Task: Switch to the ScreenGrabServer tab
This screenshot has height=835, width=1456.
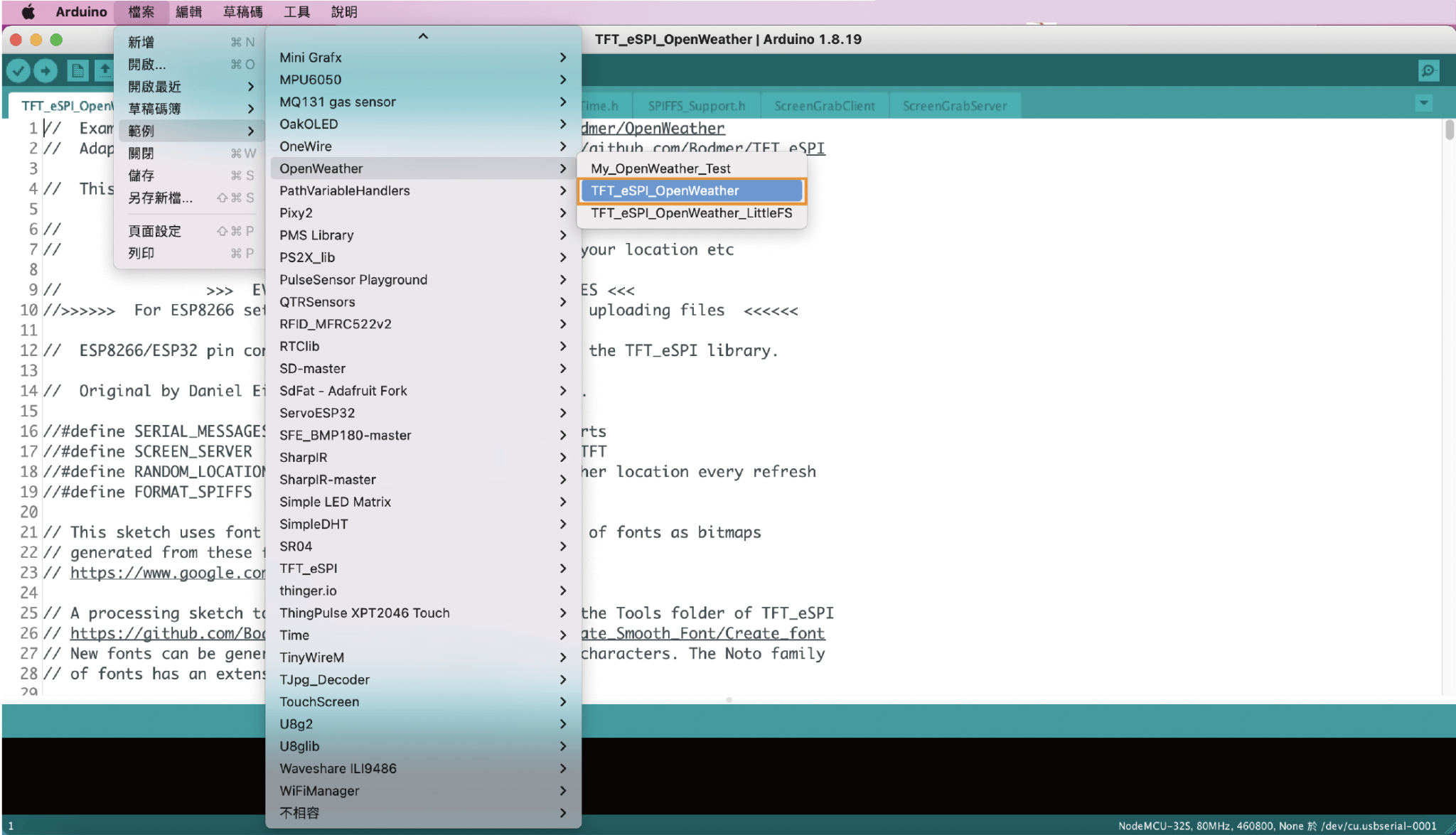Action: coord(954,106)
